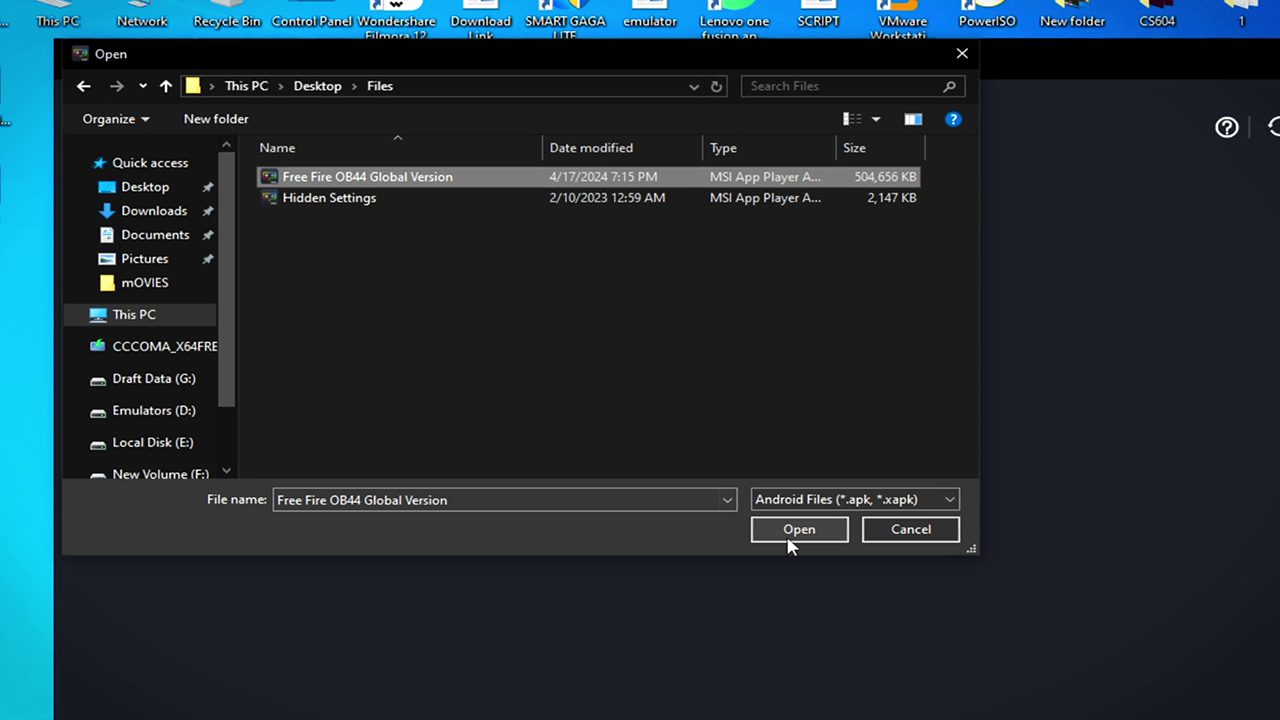1280x720 pixels.
Task: Select Free Fire OB44 Global Version file
Action: click(588, 177)
